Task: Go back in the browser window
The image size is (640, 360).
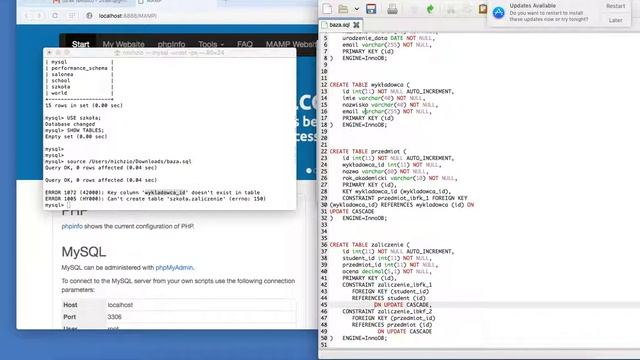Action: click(x=27, y=16)
